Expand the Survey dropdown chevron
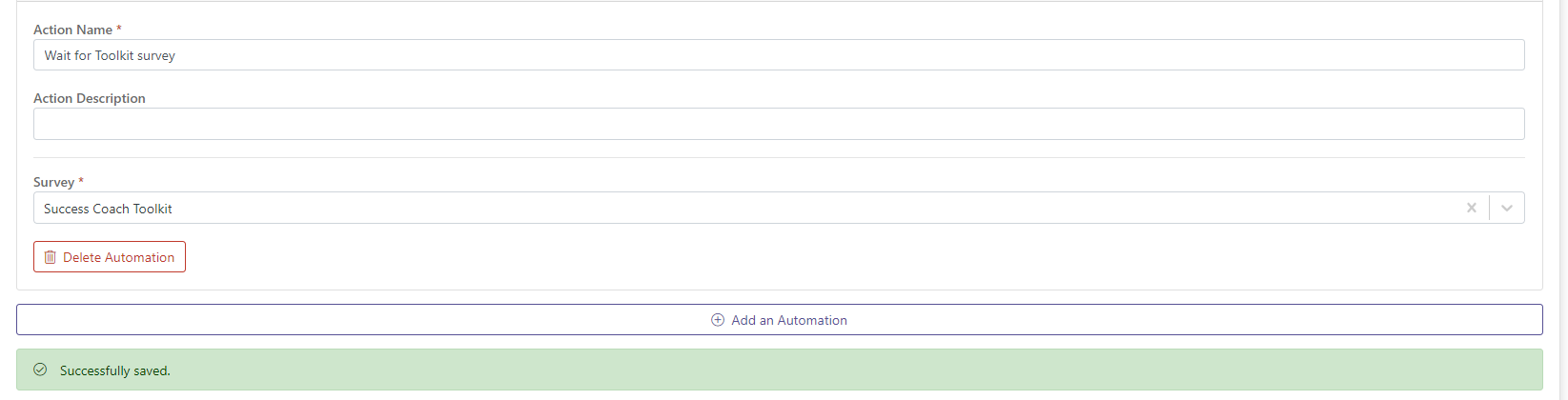Image resolution: width=1568 pixels, height=400 pixels. pos(1507,208)
